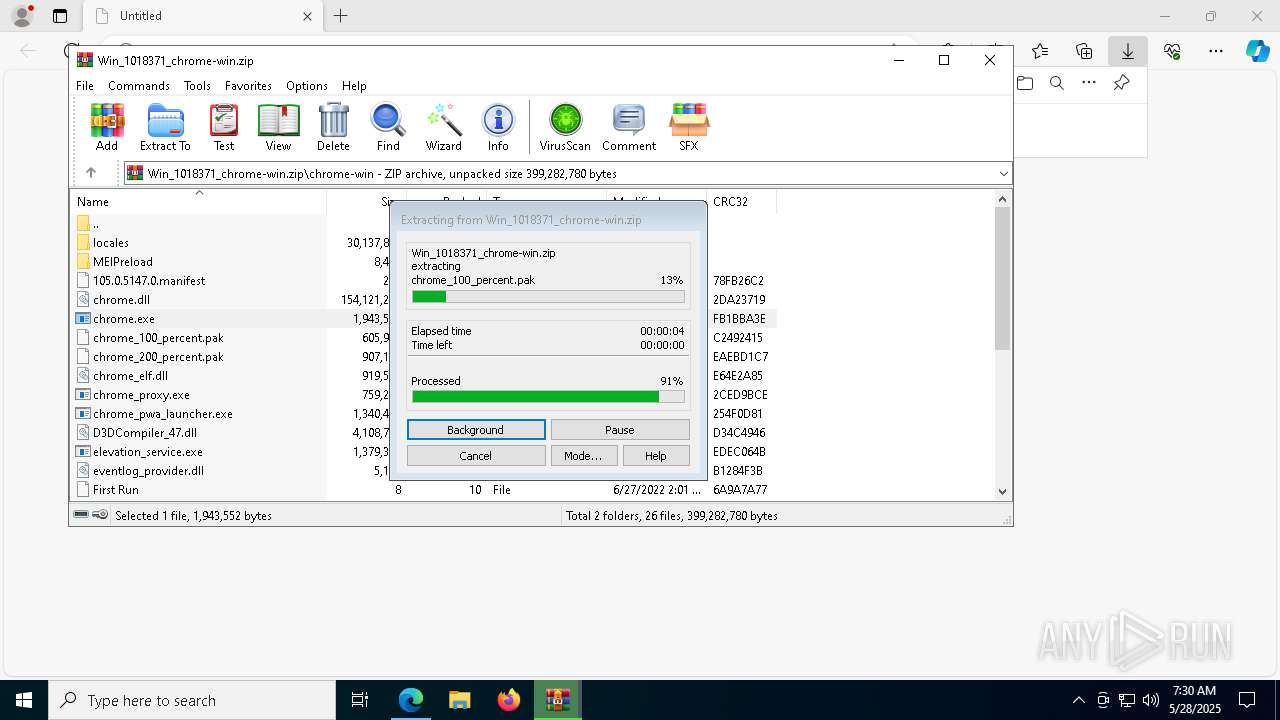1280x720 pixels.
Task: Send extraction to Background
Action: pos(476,430)
